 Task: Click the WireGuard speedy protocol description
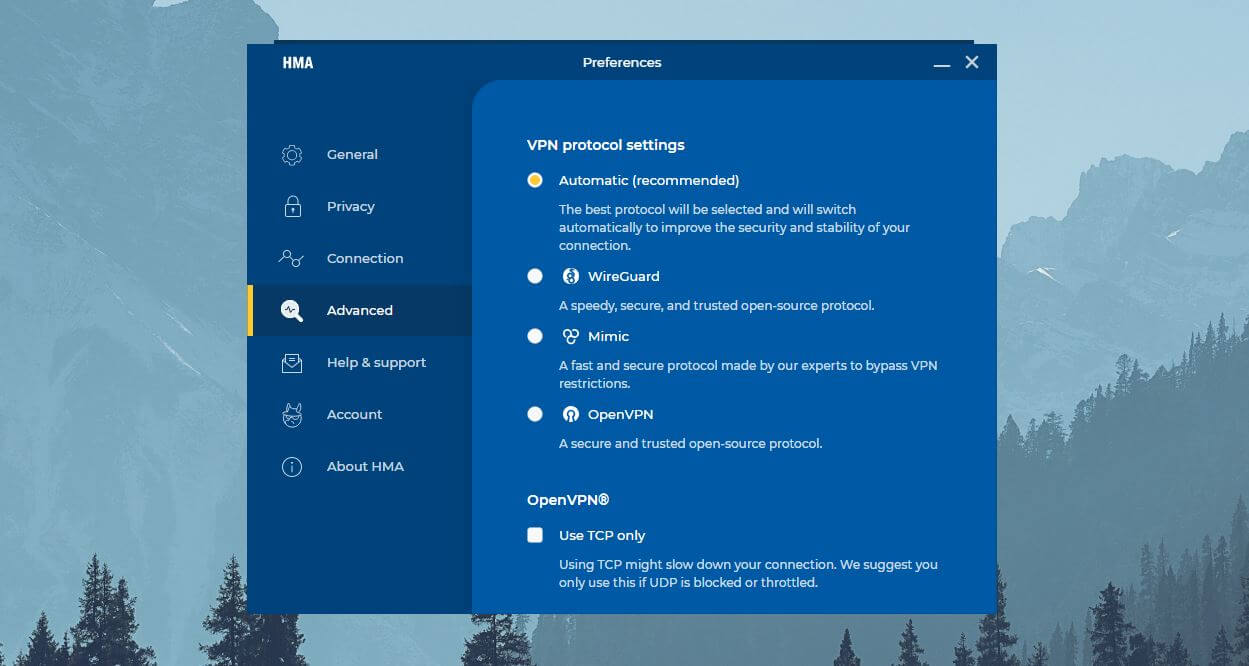tap(717, 306)
